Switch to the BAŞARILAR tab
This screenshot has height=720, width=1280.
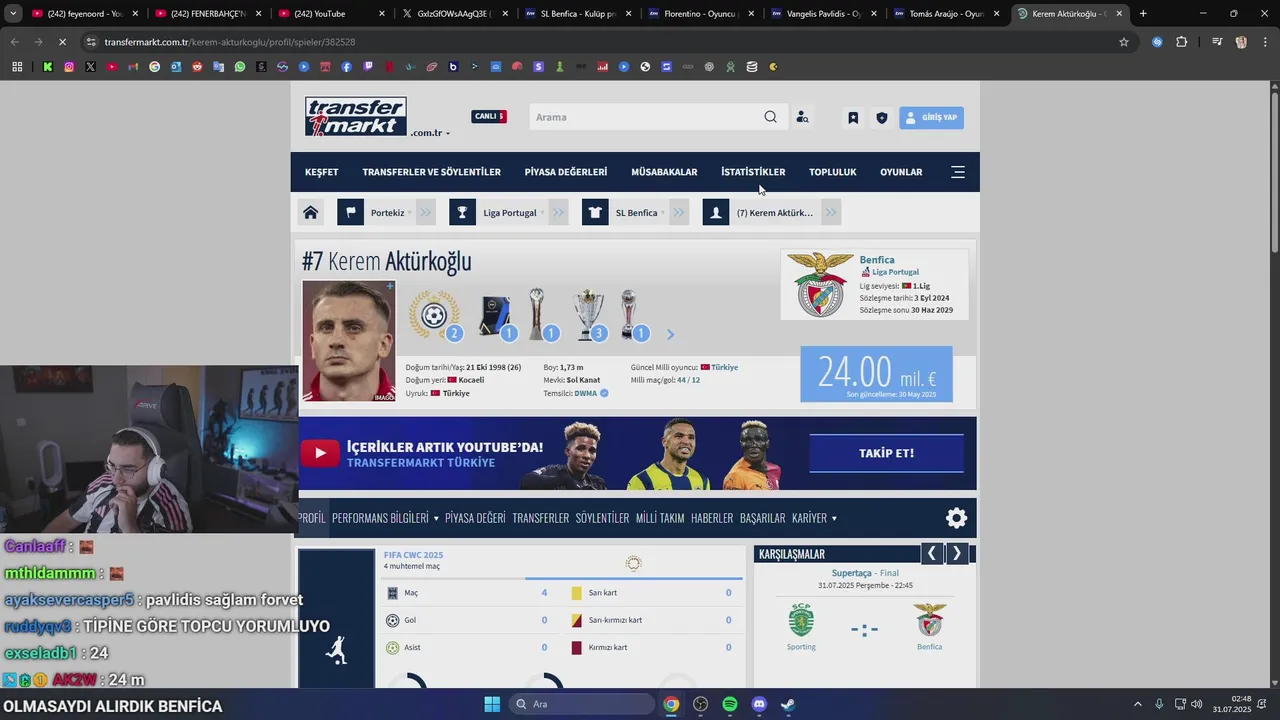point(762,518)
